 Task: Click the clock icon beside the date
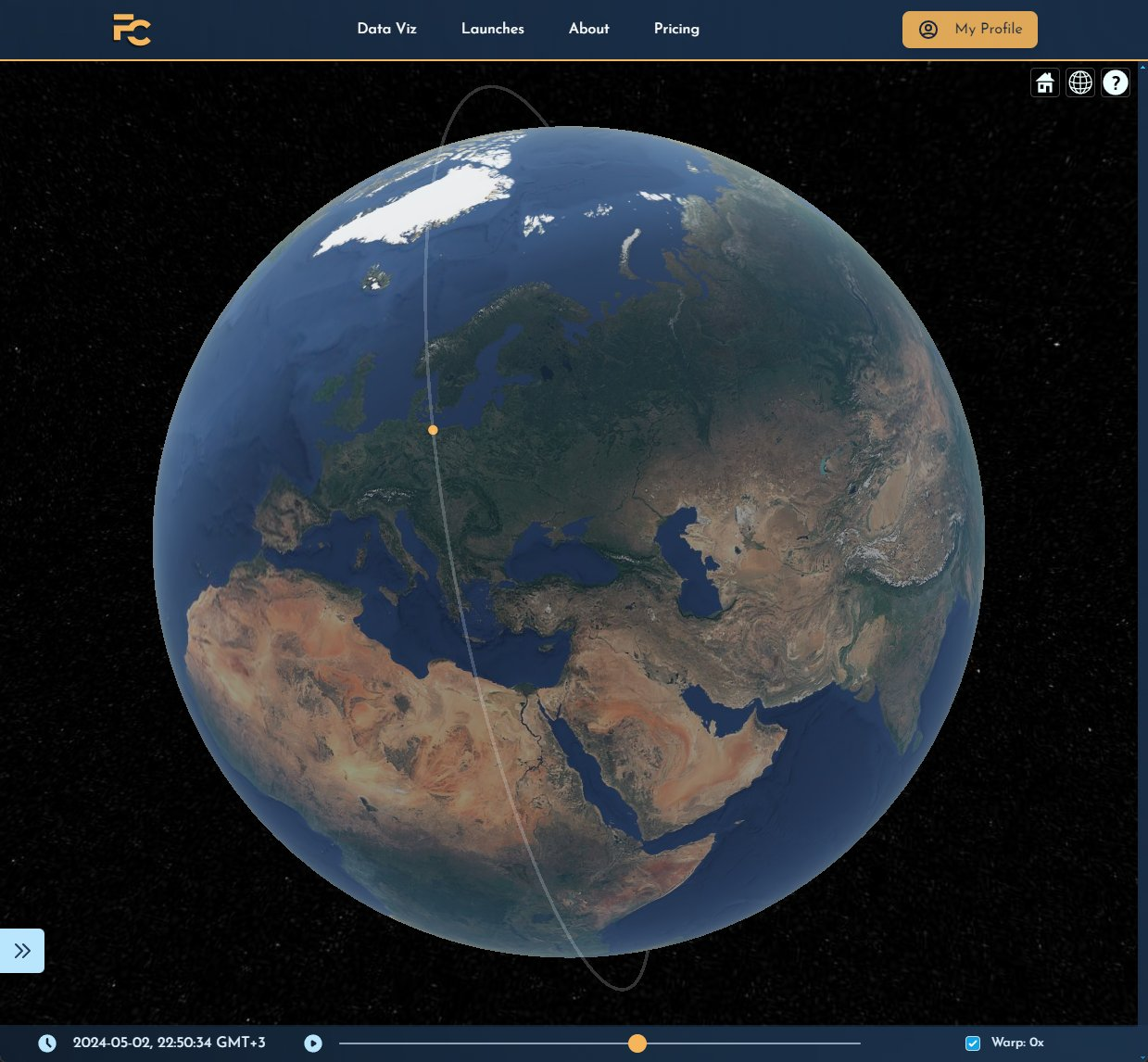pos(47,1043)
